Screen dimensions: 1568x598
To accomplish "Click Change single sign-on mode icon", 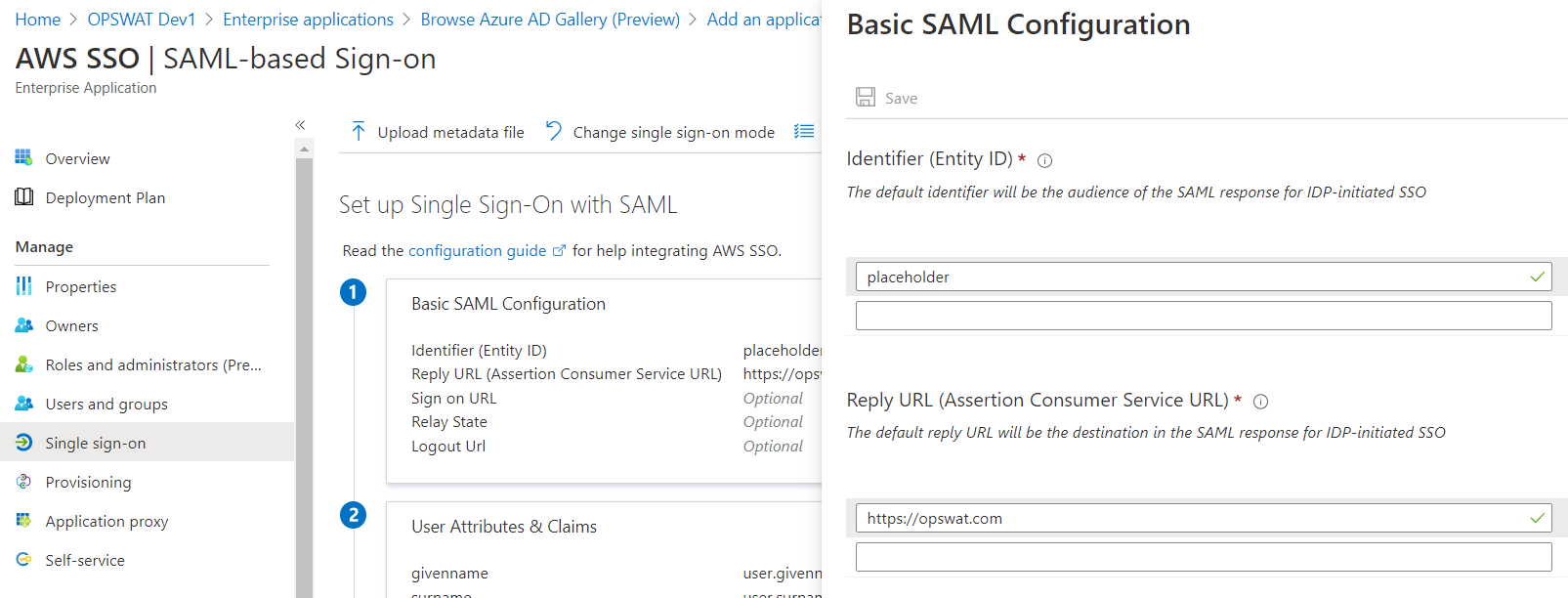I will click(x=554, y=131).
